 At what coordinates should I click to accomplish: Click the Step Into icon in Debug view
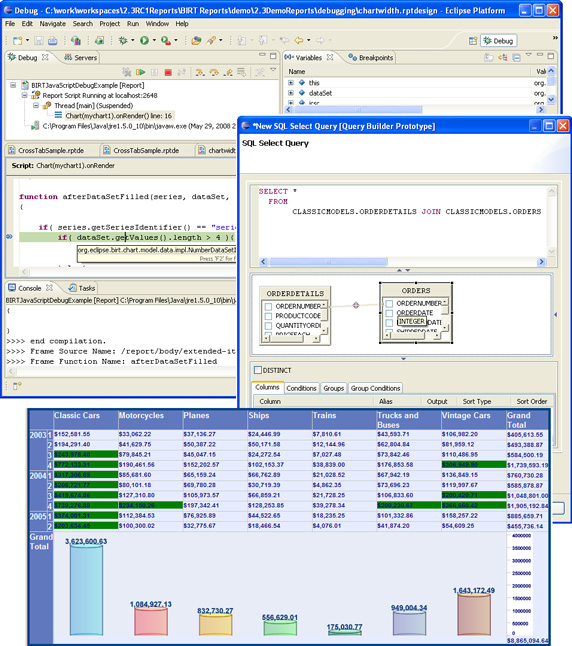point(200,73)
